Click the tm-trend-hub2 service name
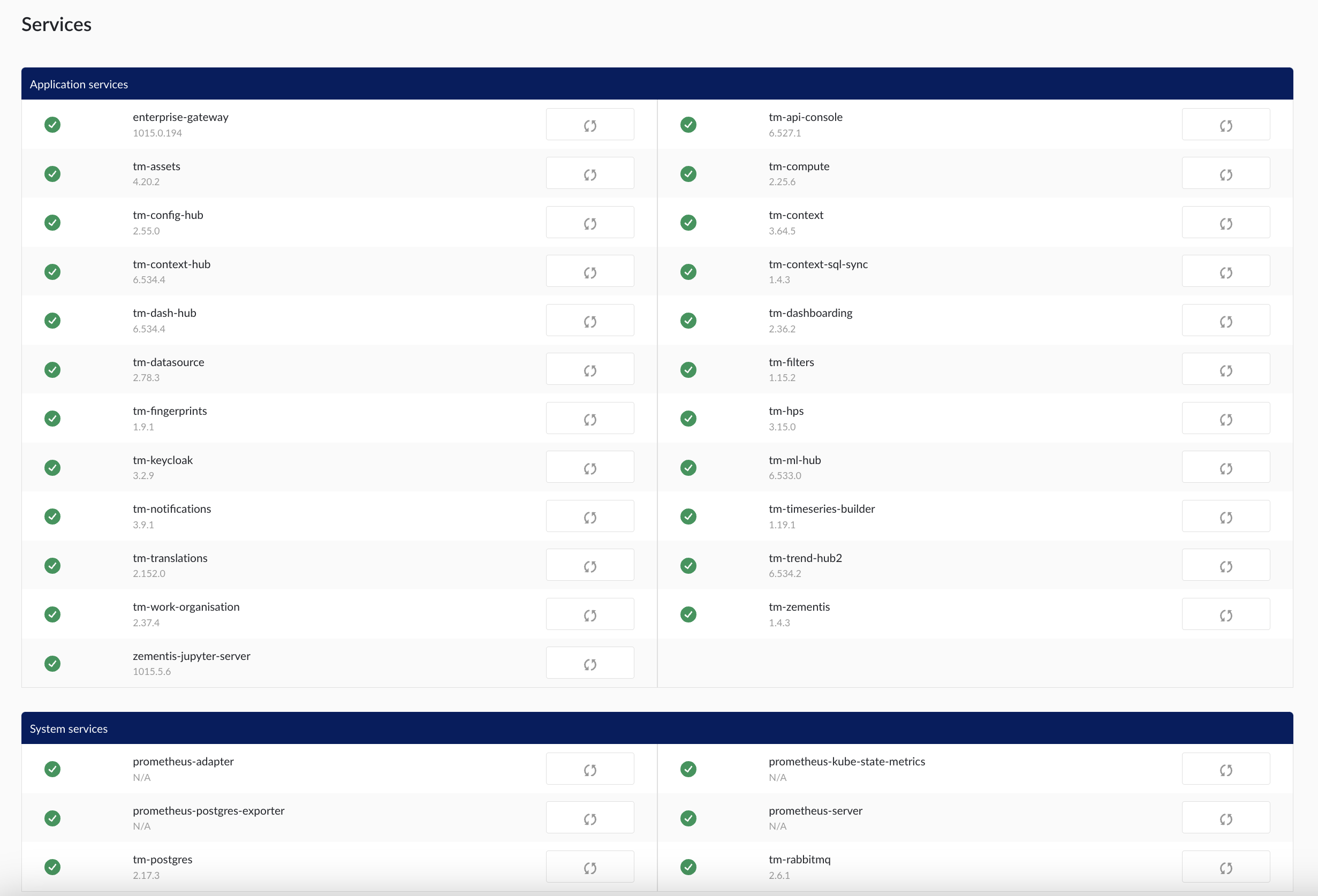 805,558
